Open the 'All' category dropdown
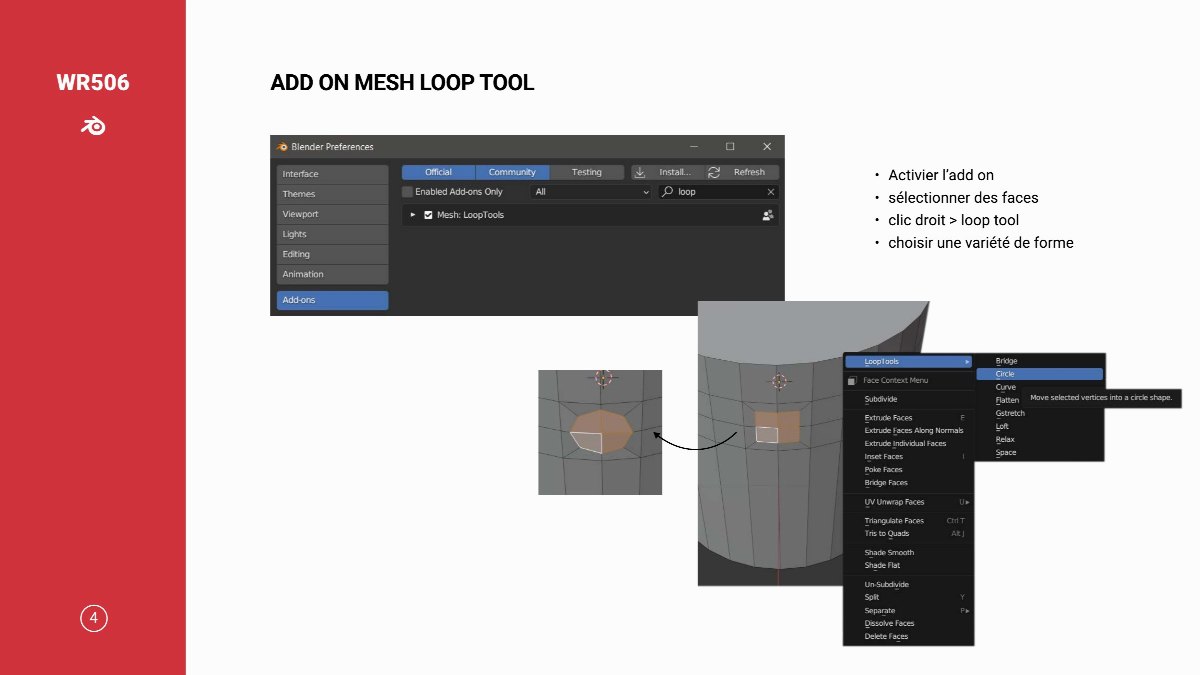The image size is (1200, 675). coord(591,192)
